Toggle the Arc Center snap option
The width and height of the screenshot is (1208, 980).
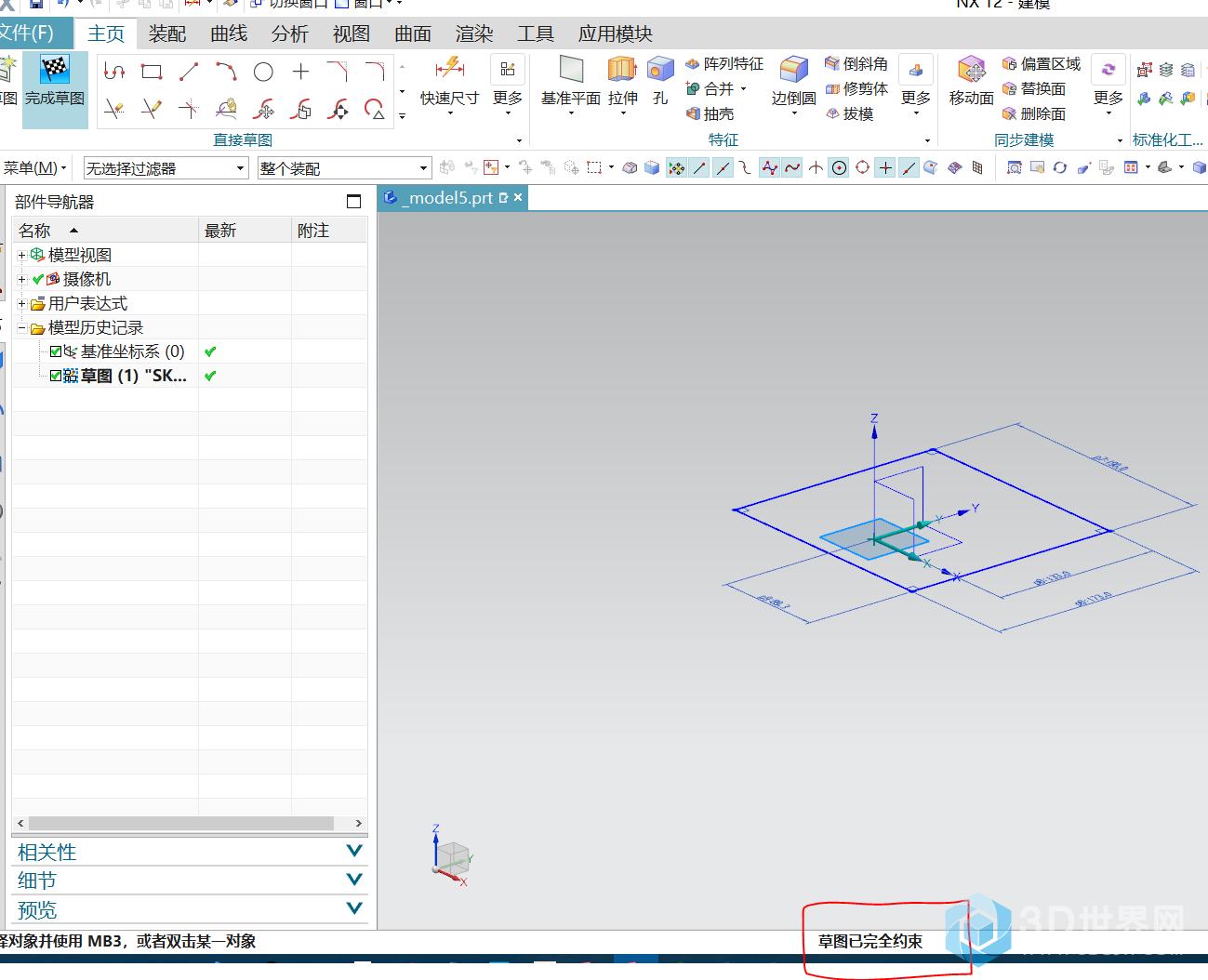pos(839,168)
